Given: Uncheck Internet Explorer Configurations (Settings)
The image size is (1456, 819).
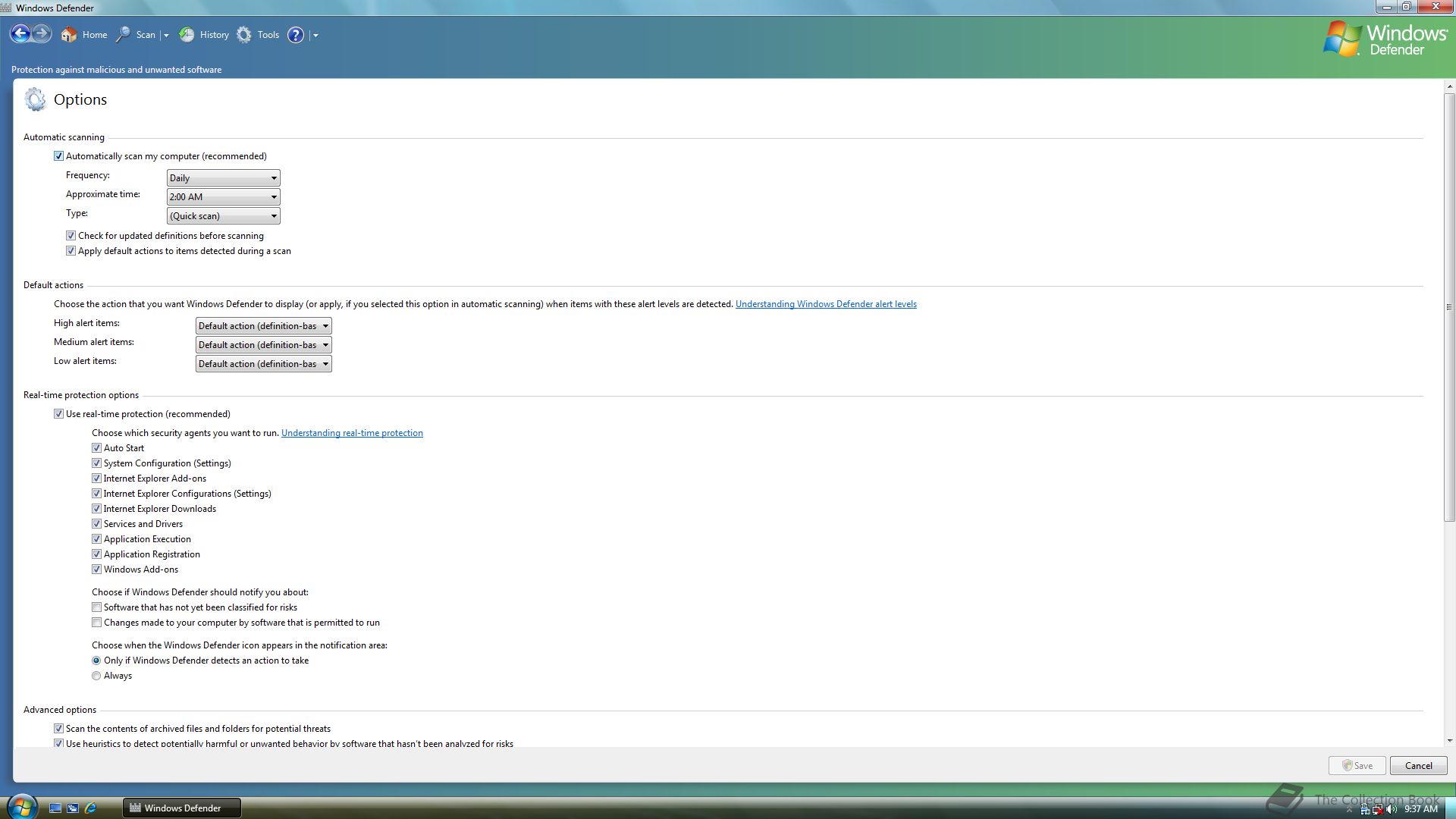Looking at the screenshot, I should click(x=96, y=494).
